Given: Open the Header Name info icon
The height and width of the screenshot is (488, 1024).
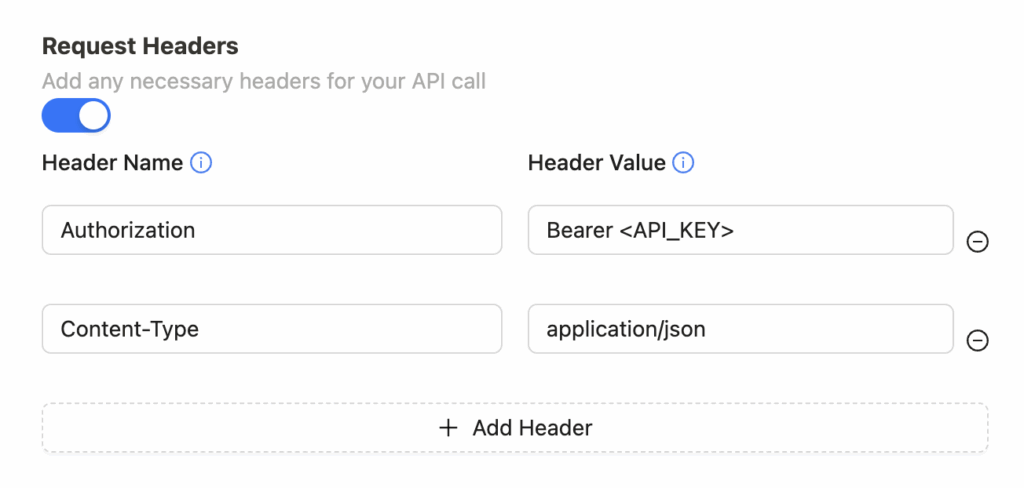Looking at the screenshot, I should click(x=201, y=163).
